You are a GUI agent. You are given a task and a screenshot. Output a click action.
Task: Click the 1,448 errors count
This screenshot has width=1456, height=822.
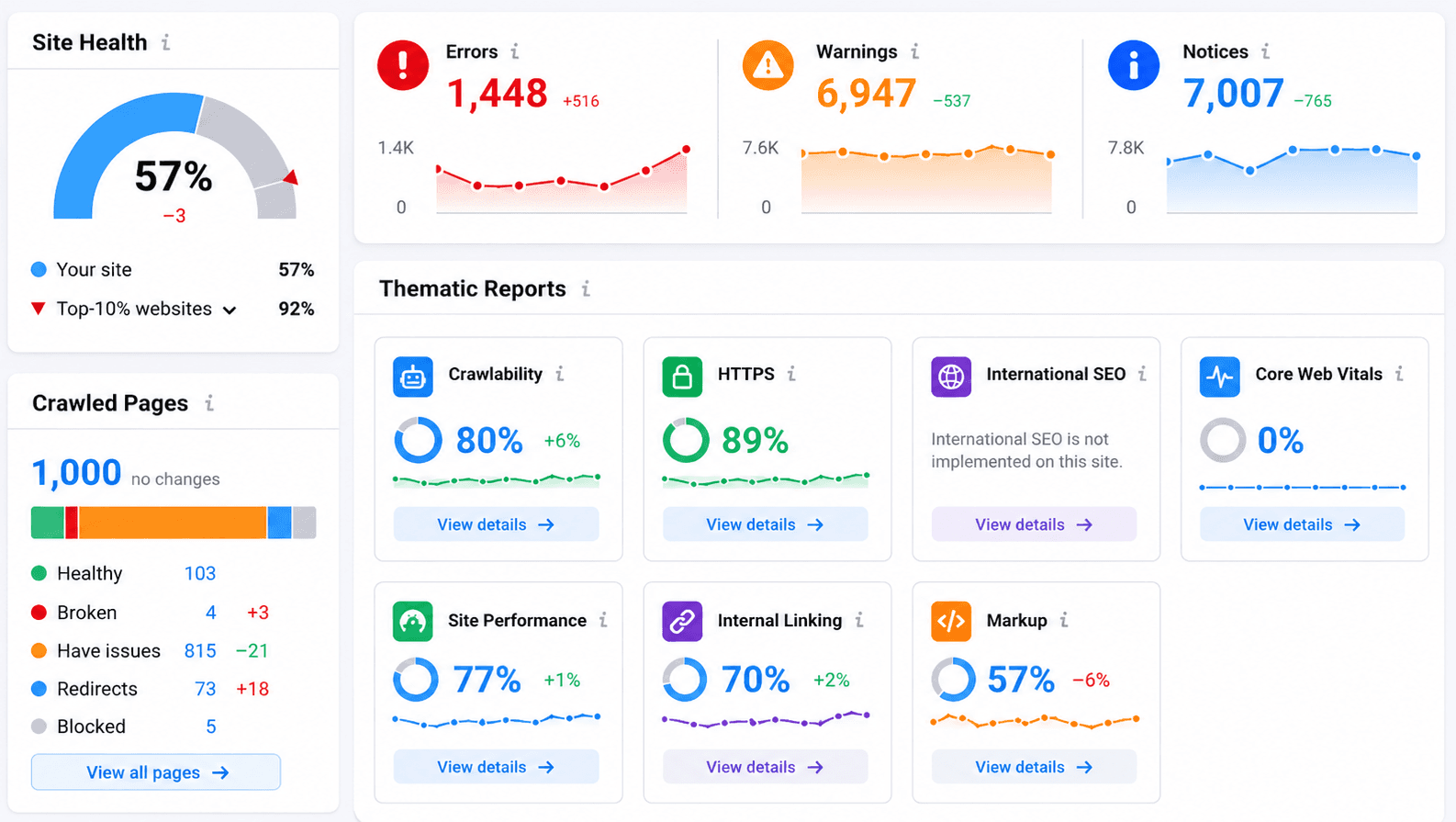497,93
